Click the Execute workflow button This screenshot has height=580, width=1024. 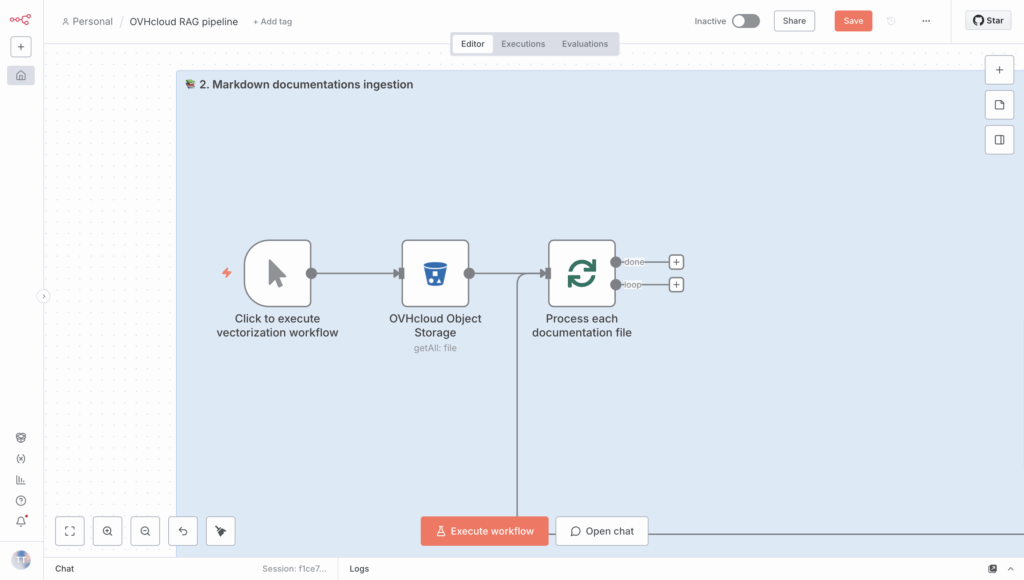point(484,531)
